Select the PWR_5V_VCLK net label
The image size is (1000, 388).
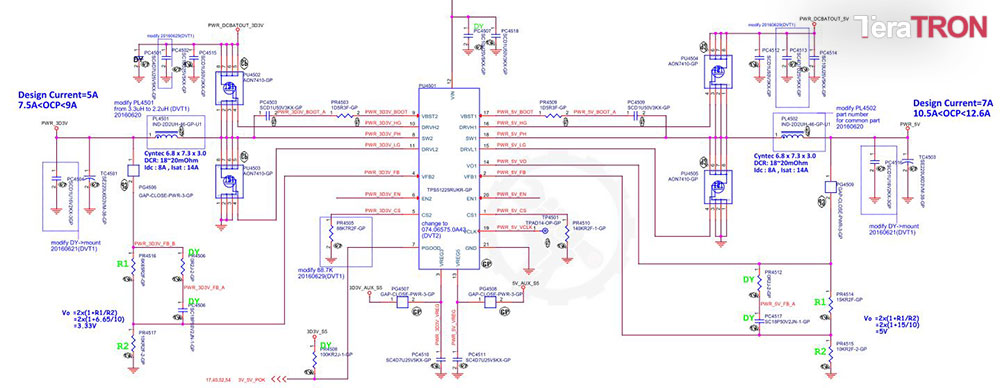coord(514,226)
